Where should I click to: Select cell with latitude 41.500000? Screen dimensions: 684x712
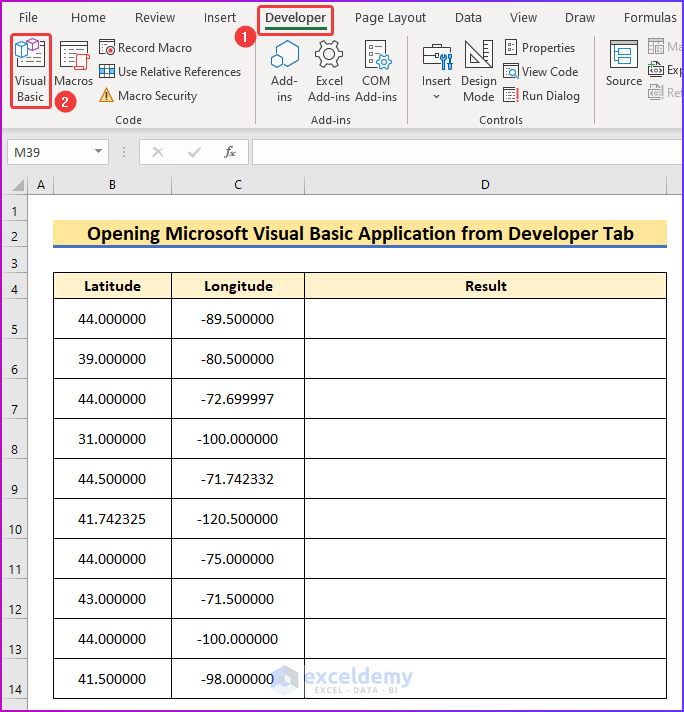pyautogui.click(x=112, y=679)
